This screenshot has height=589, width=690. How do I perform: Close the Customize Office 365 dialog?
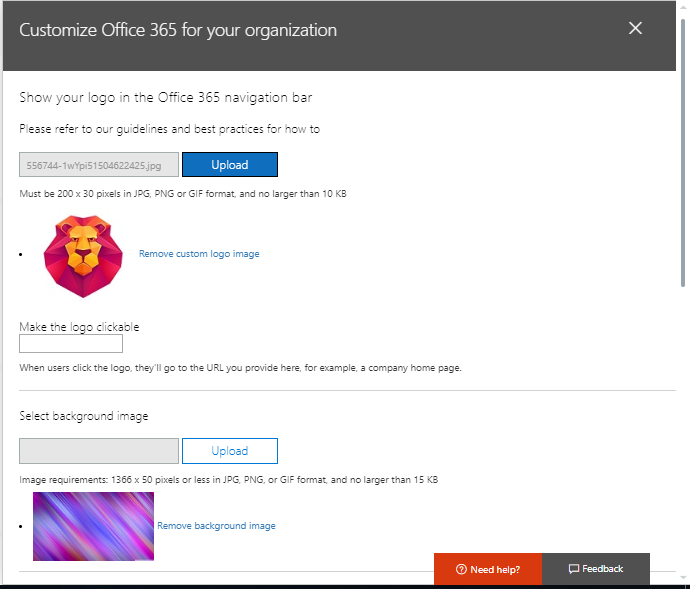pyautogui.click(x=635, y=28)
